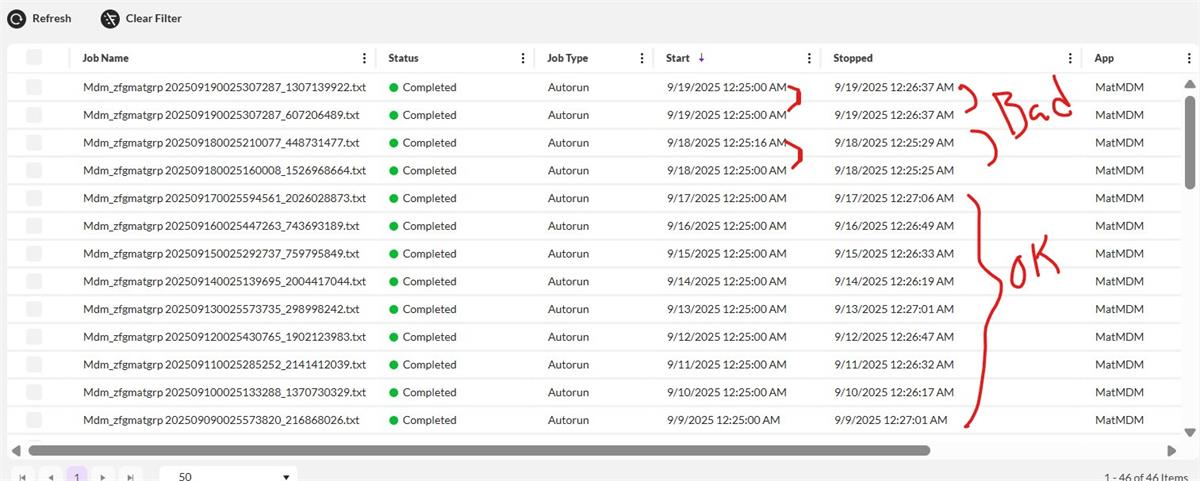Open Status column options menu
The image size is (1200, 481).
[x=523, y=58]
